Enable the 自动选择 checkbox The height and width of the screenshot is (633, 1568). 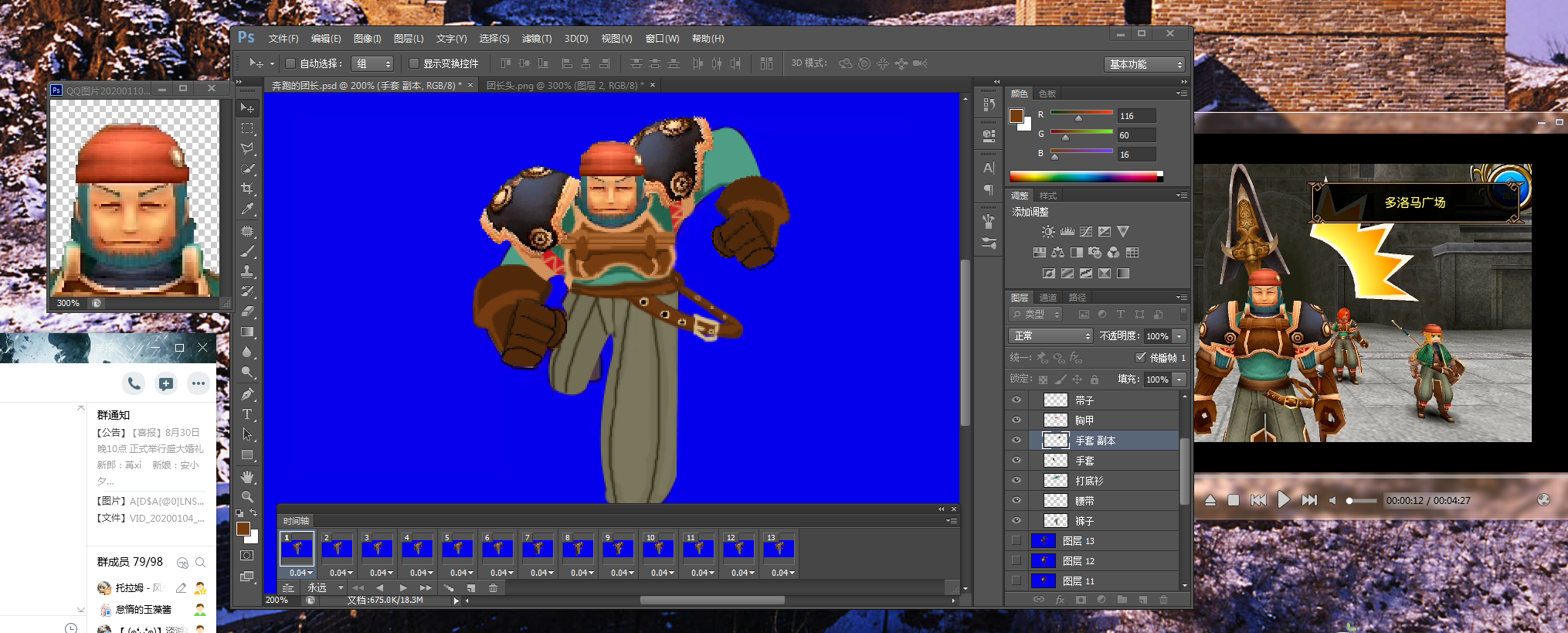(290, 63)
